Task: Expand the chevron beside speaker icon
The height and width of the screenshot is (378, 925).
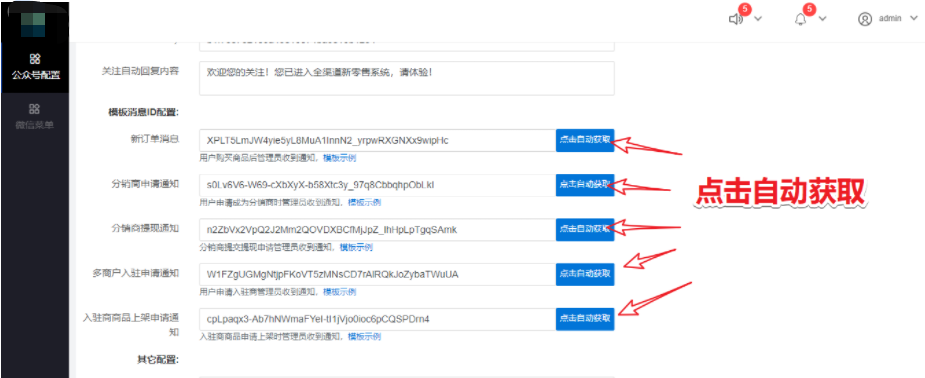Action: point(758,19)
